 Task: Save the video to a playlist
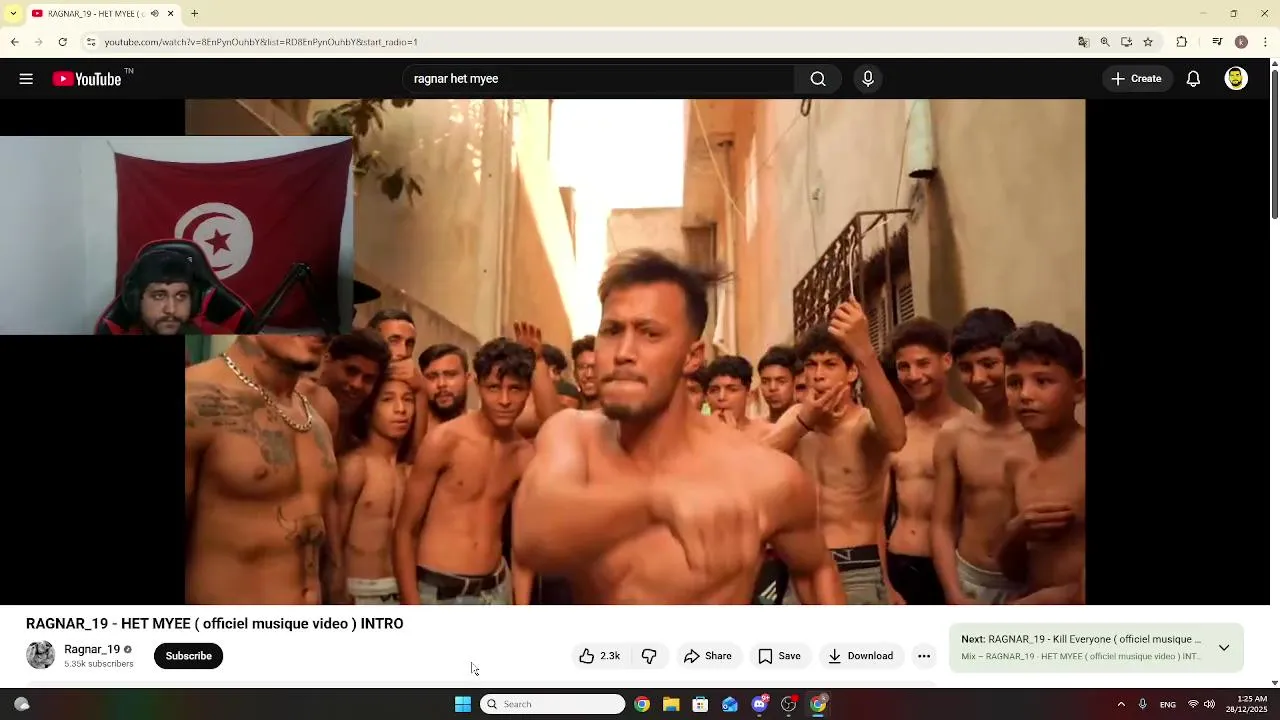click(x=779, y=656)
